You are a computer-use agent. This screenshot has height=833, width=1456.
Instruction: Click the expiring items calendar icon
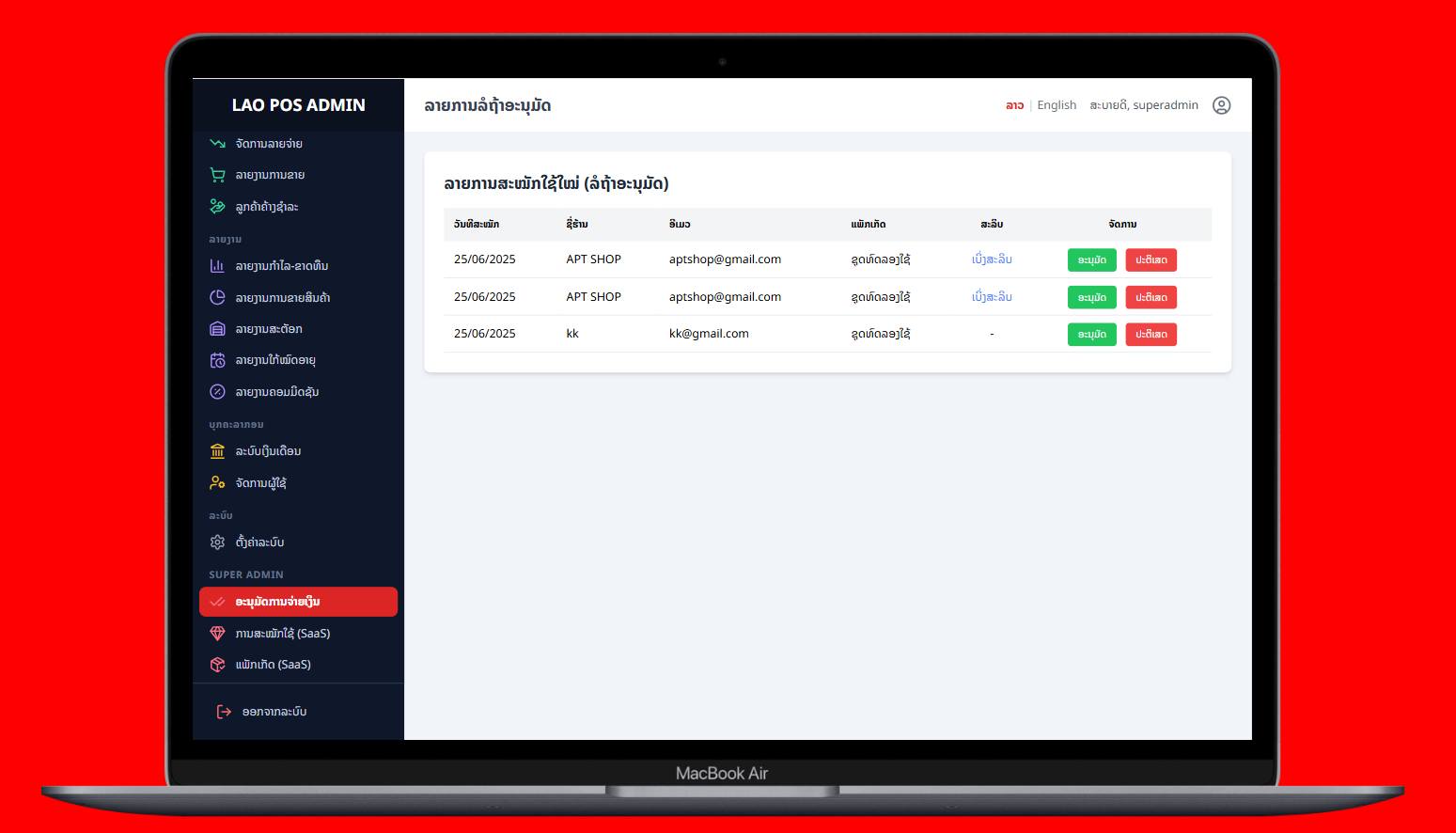click(217, 360)
